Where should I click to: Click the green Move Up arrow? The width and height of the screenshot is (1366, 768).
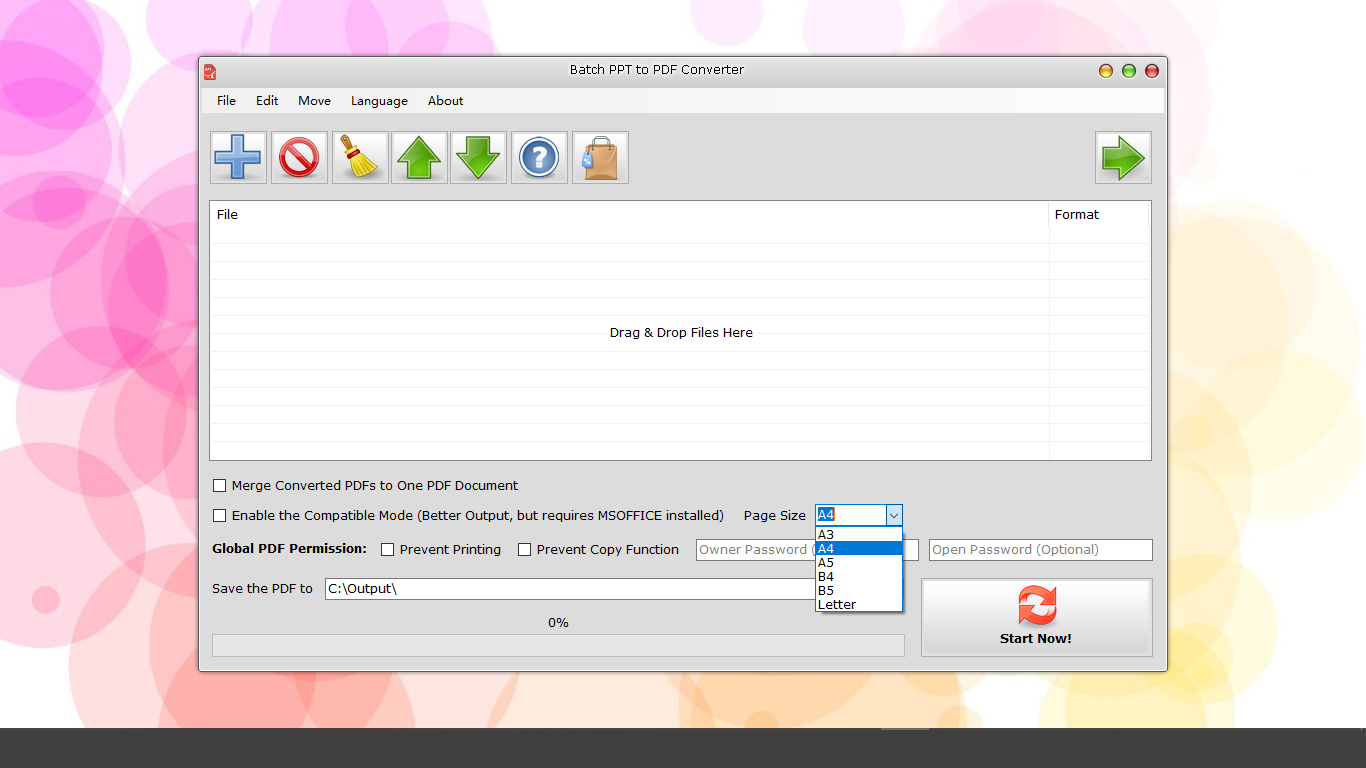(419, 158)
